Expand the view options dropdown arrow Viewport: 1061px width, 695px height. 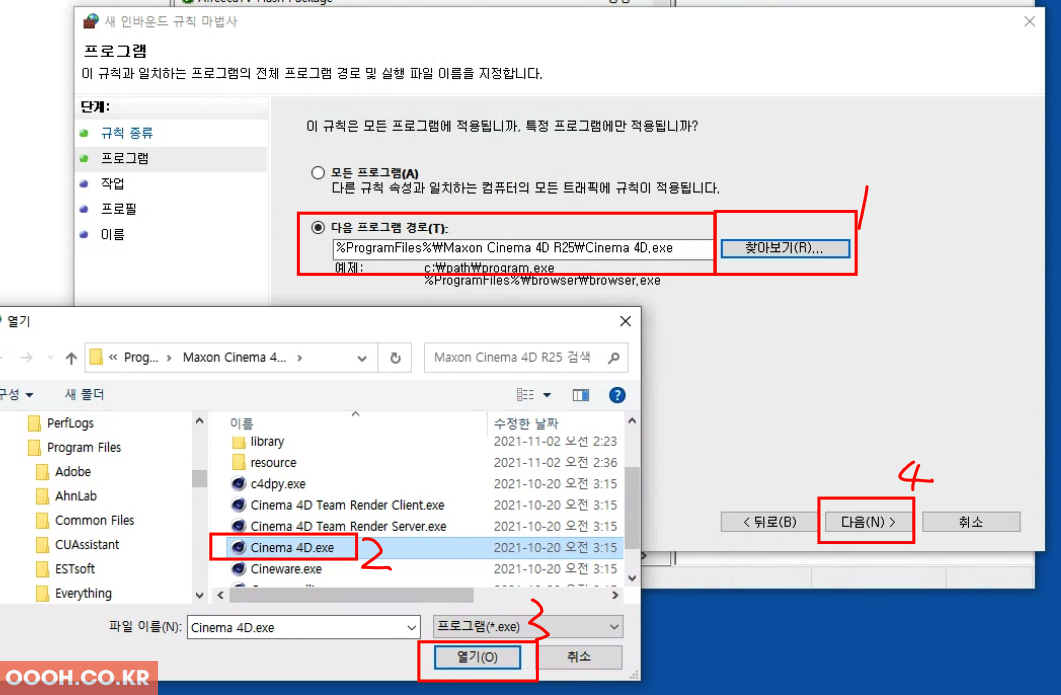coord(547,395)
